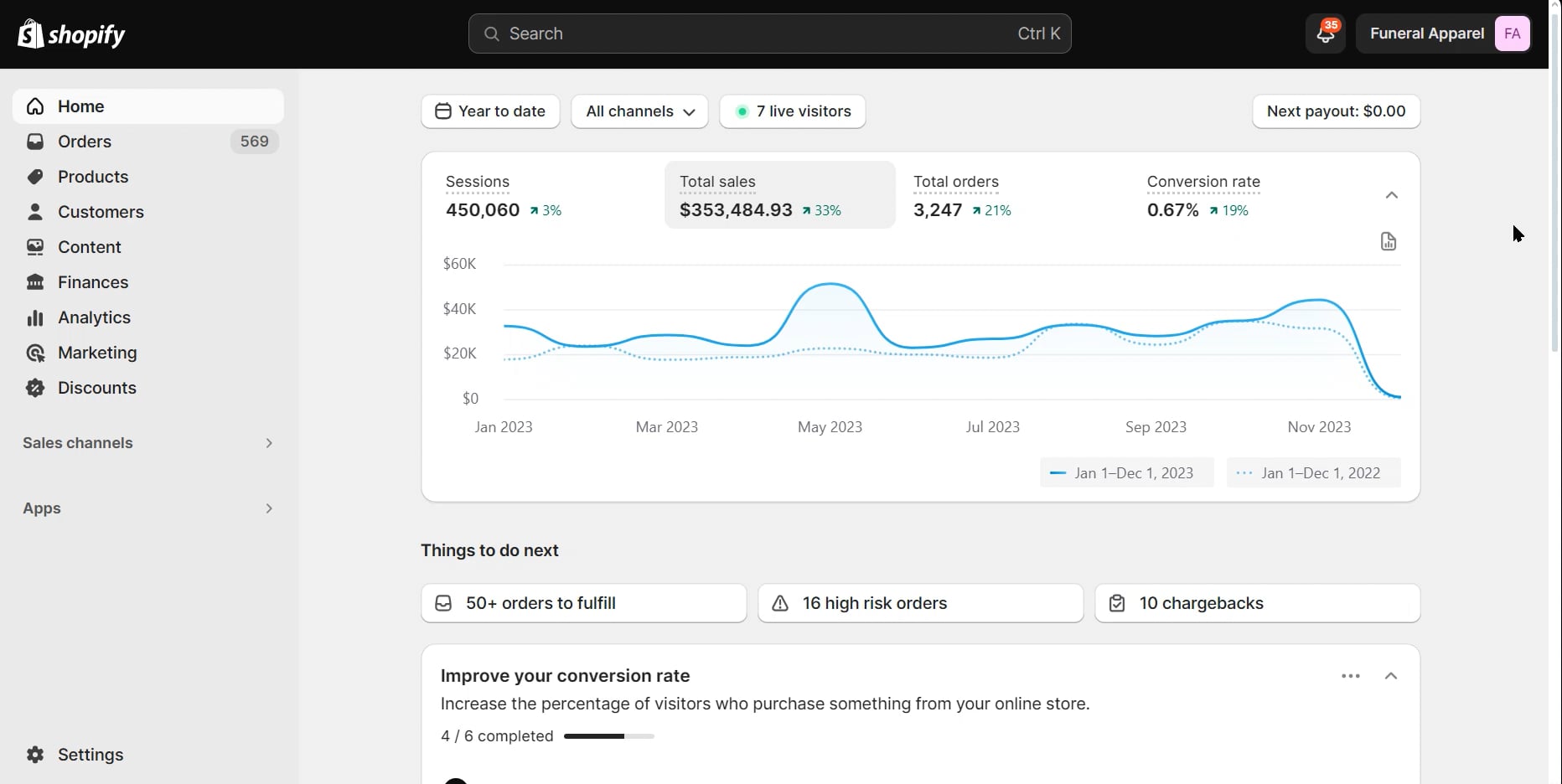Click the Discounts badge icon

[35, 388]
